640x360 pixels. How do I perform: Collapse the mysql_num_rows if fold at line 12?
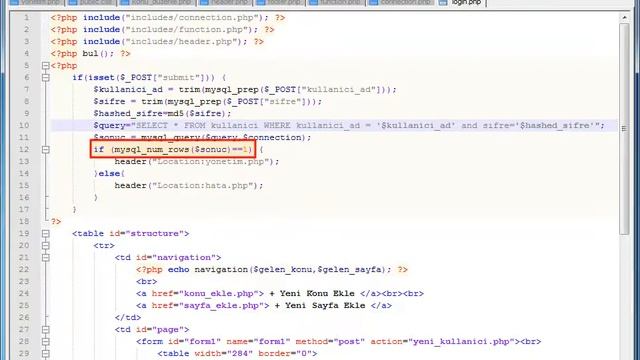[x=46, y=149]
